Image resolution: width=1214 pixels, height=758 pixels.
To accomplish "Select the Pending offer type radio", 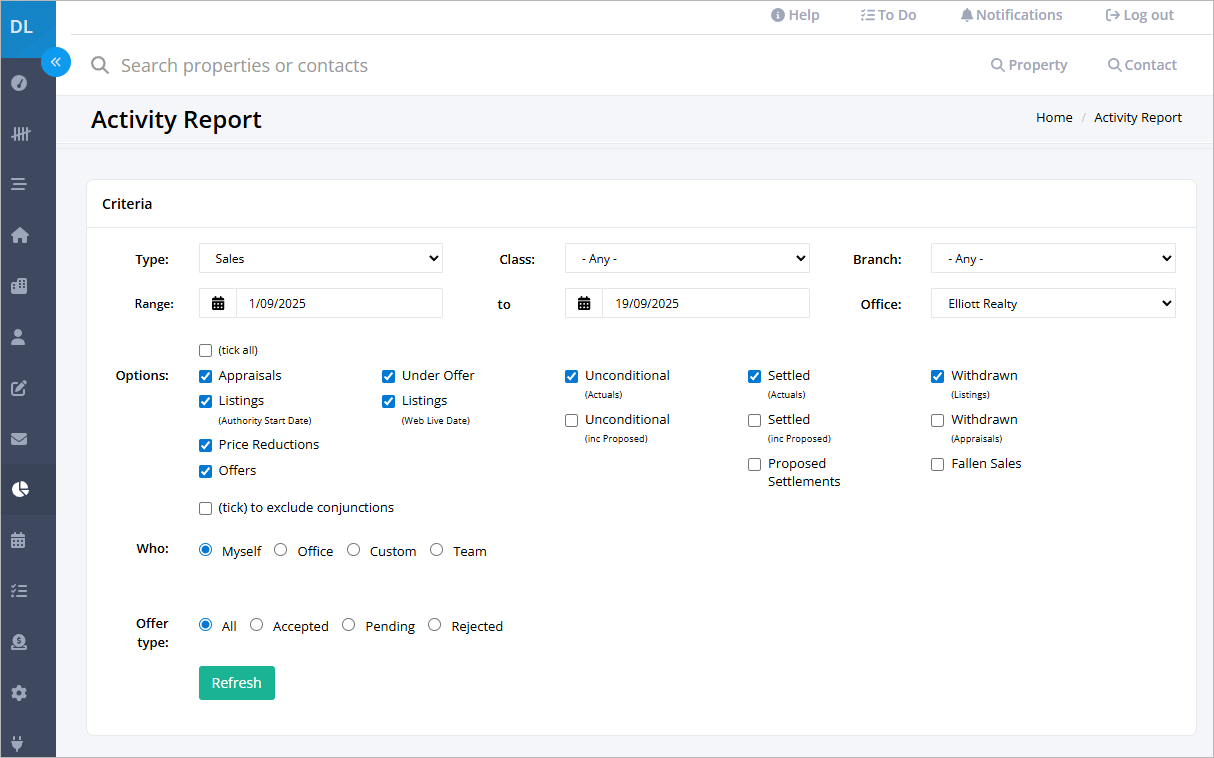I will [348, 624].
